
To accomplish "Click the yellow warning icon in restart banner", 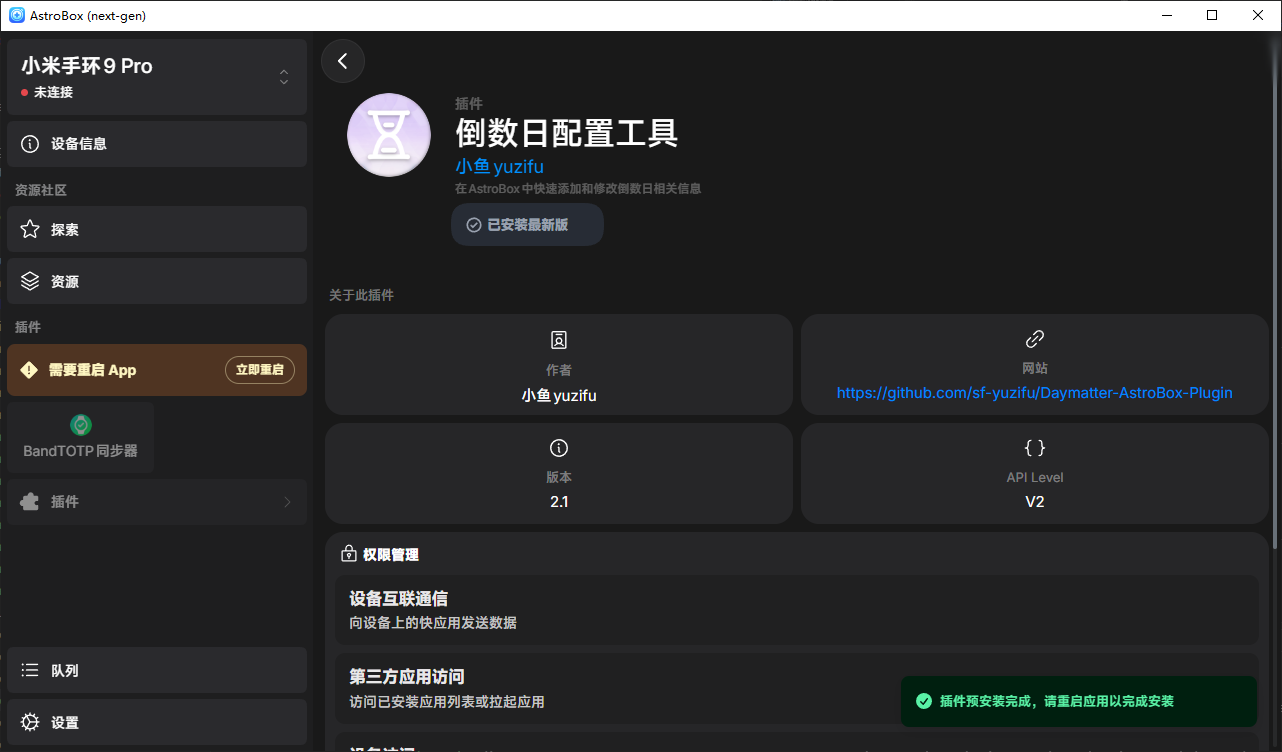I will click(x=29, y=370).
